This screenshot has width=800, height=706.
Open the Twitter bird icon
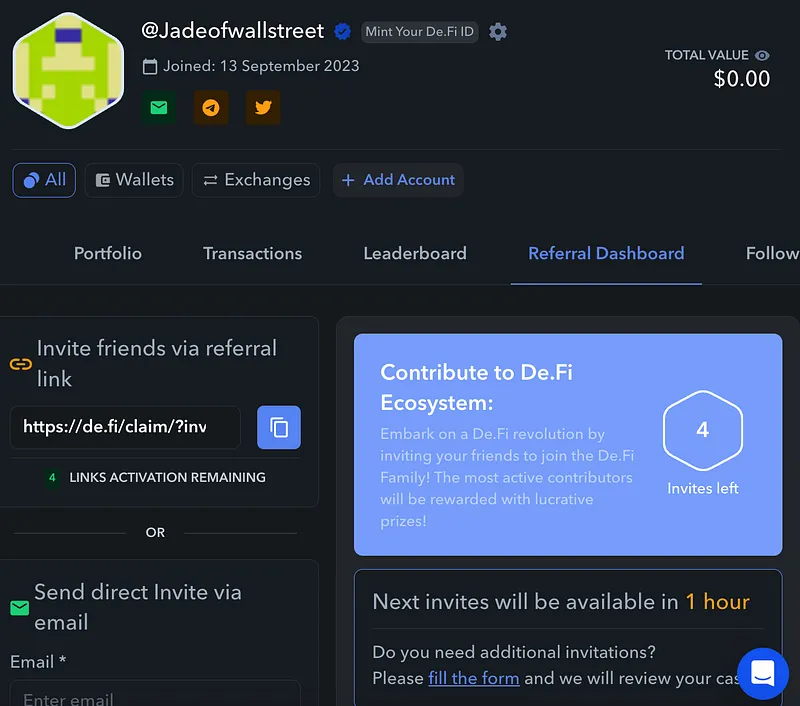click(263, 108)
